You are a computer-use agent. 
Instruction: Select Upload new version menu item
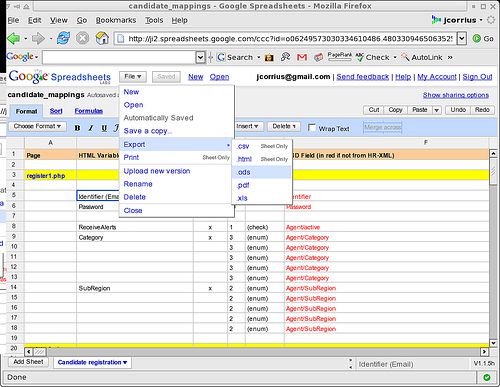coord(157,171)
